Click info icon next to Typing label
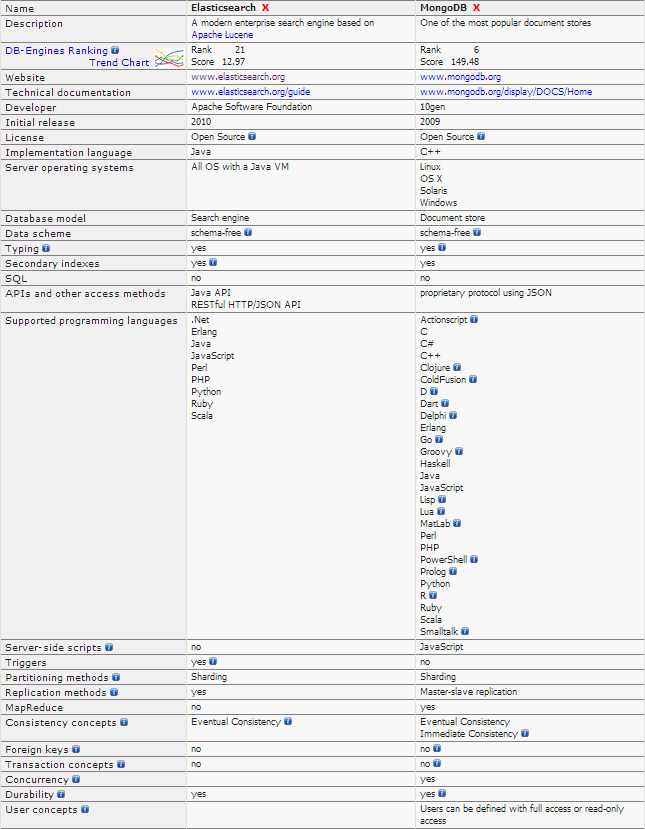The height and width of the screenshot is (829, 645). pyautogui.click(x=46, y=248)
